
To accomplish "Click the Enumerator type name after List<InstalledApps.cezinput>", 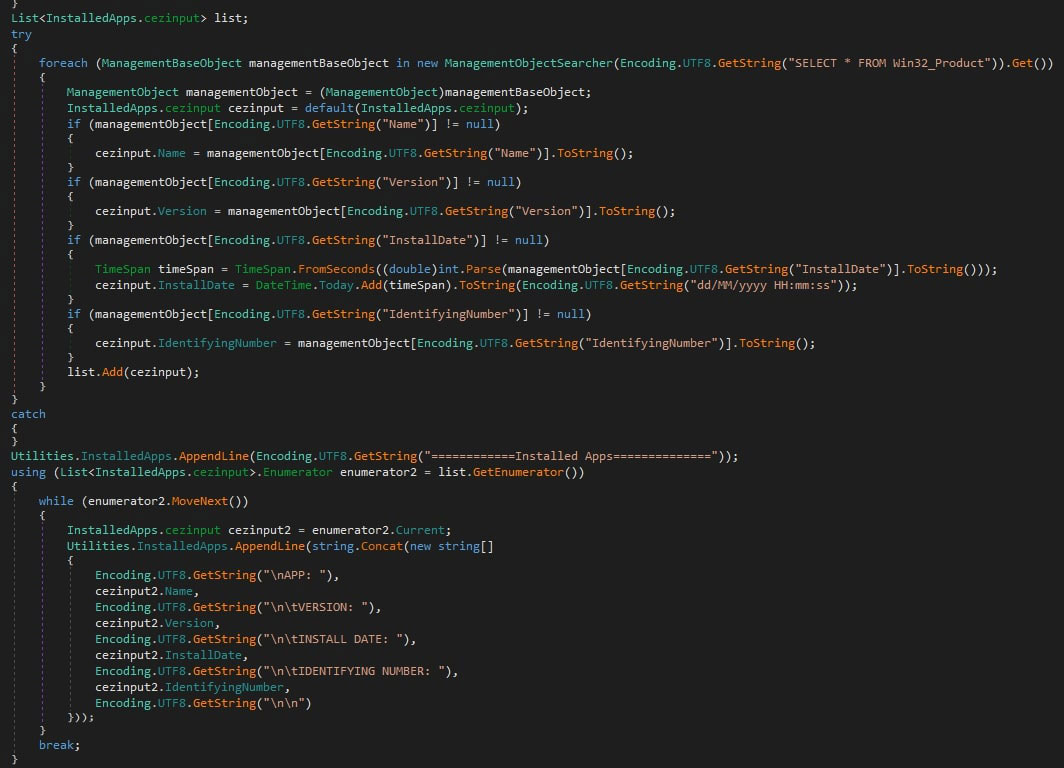I will [298, 472].
